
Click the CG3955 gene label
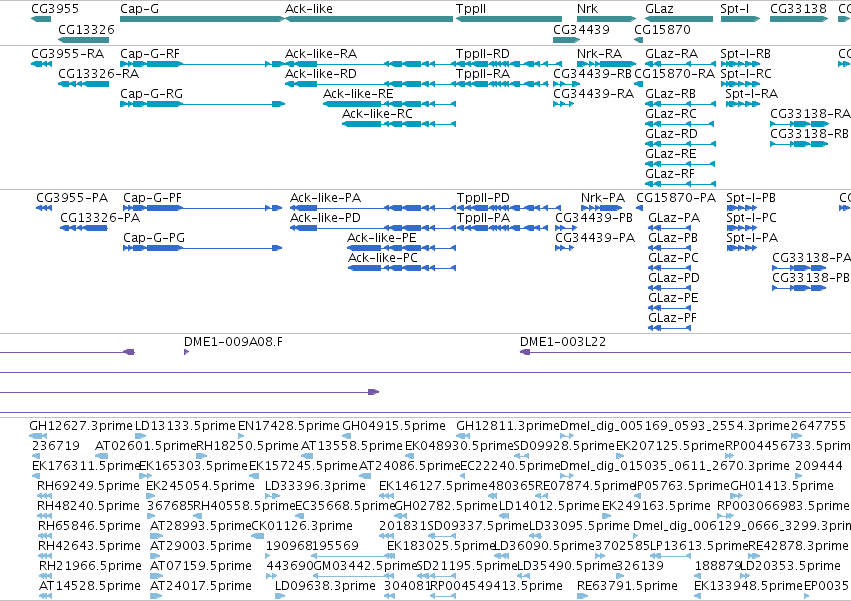tap(55, 9)
